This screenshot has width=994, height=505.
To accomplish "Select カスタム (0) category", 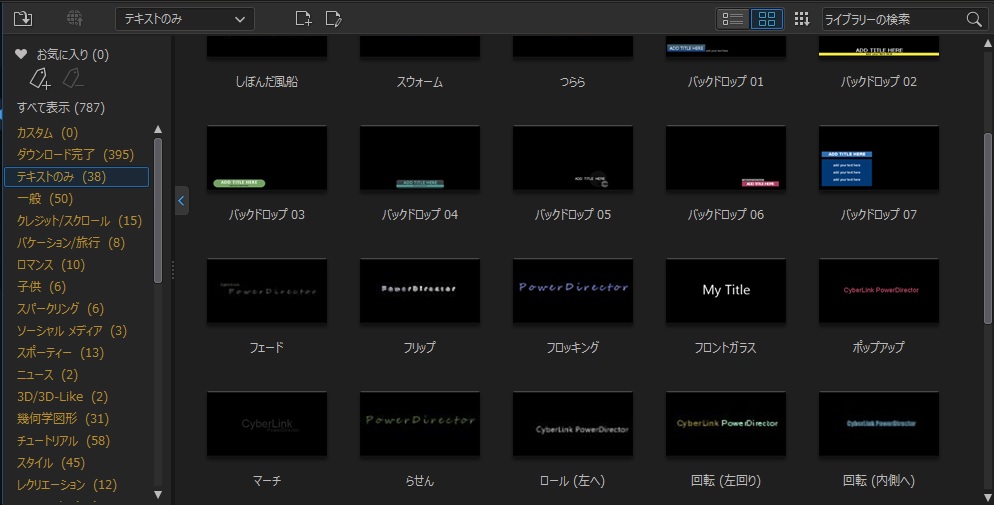I will [x=48, y=132].
